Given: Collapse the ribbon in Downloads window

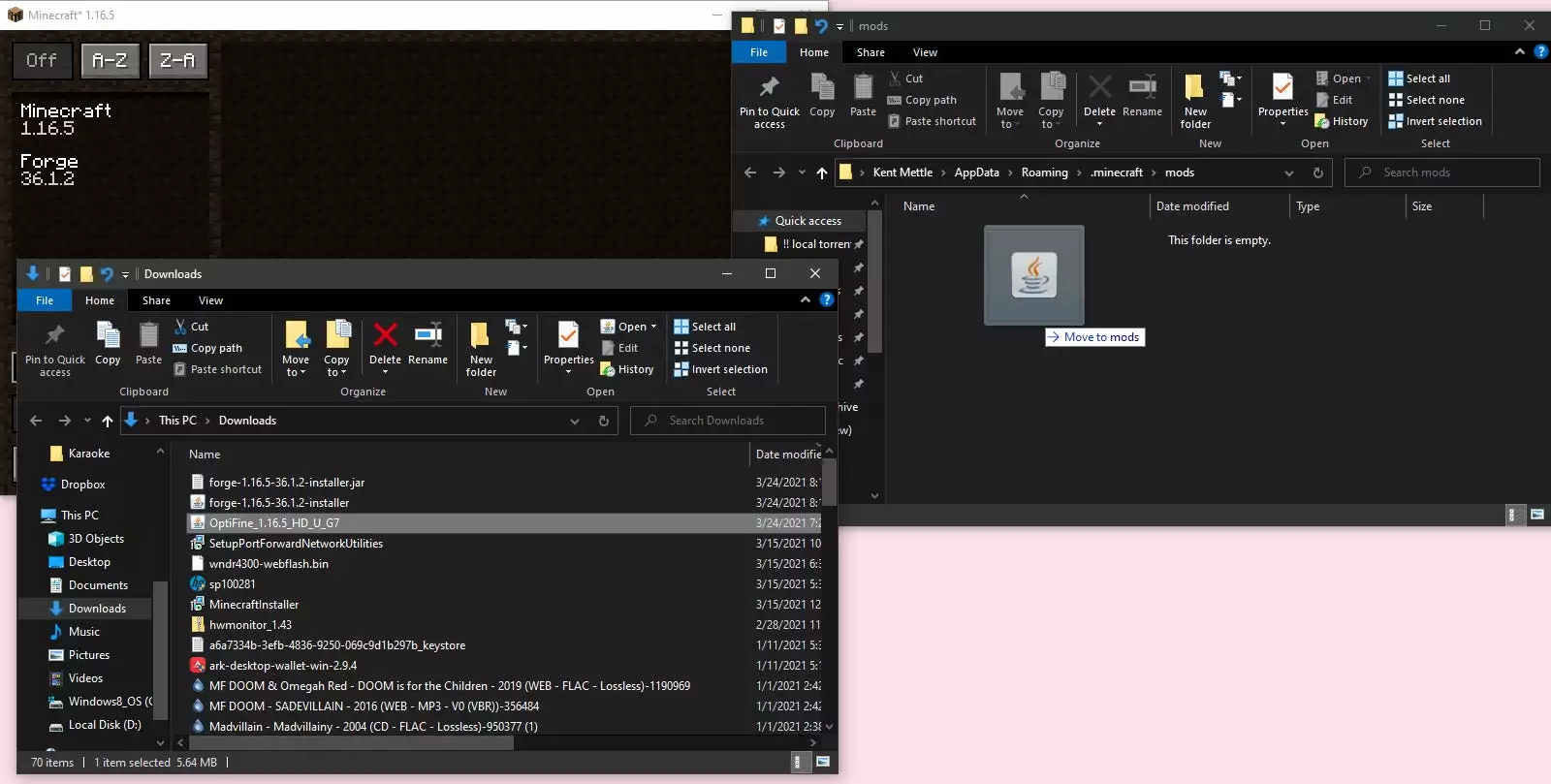Looking at the screenshot, I should 806,300.
